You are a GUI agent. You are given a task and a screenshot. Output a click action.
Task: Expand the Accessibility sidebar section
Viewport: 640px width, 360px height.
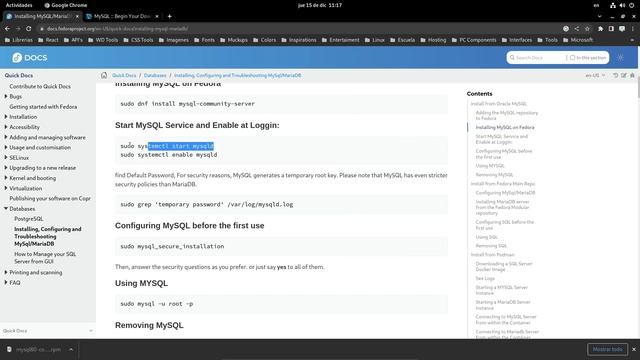[x=6, y=127]
